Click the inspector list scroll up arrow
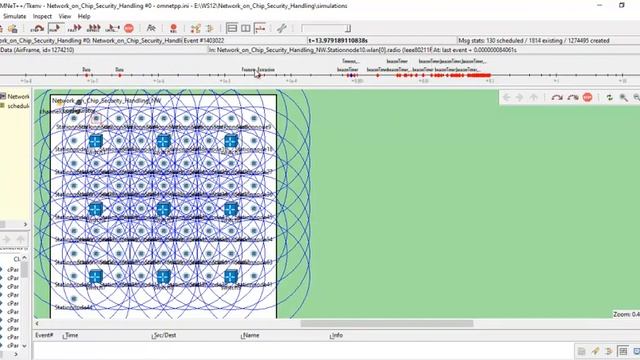640x360 pixels. [24, 258]
